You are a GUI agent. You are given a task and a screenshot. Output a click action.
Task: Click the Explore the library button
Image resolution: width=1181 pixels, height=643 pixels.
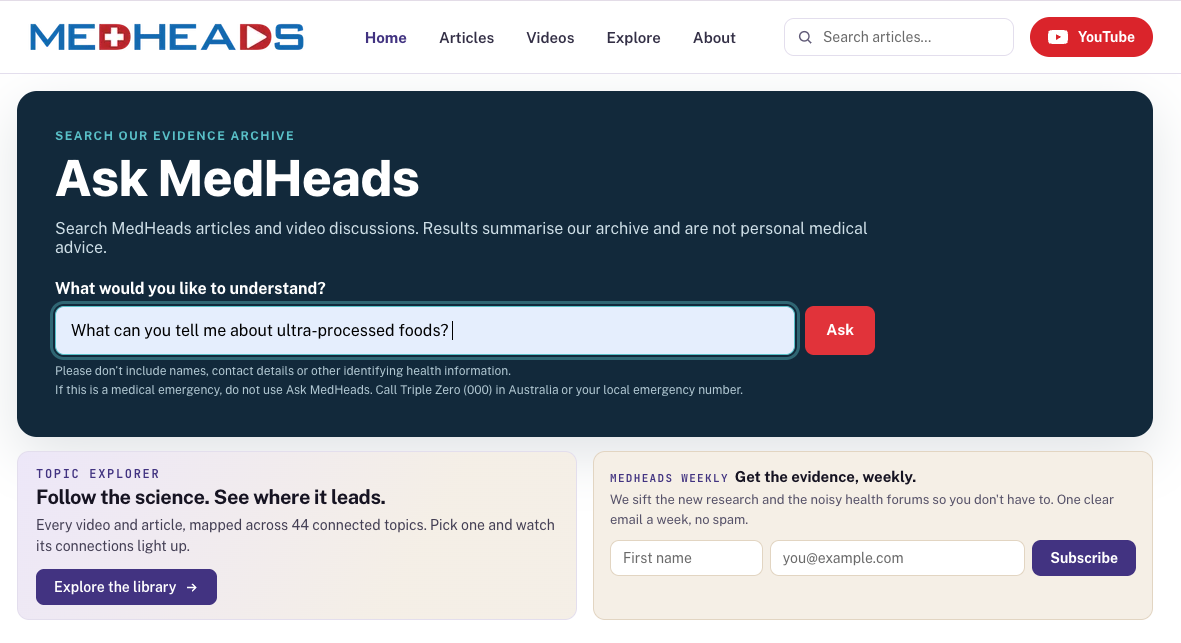click(127, 587)
